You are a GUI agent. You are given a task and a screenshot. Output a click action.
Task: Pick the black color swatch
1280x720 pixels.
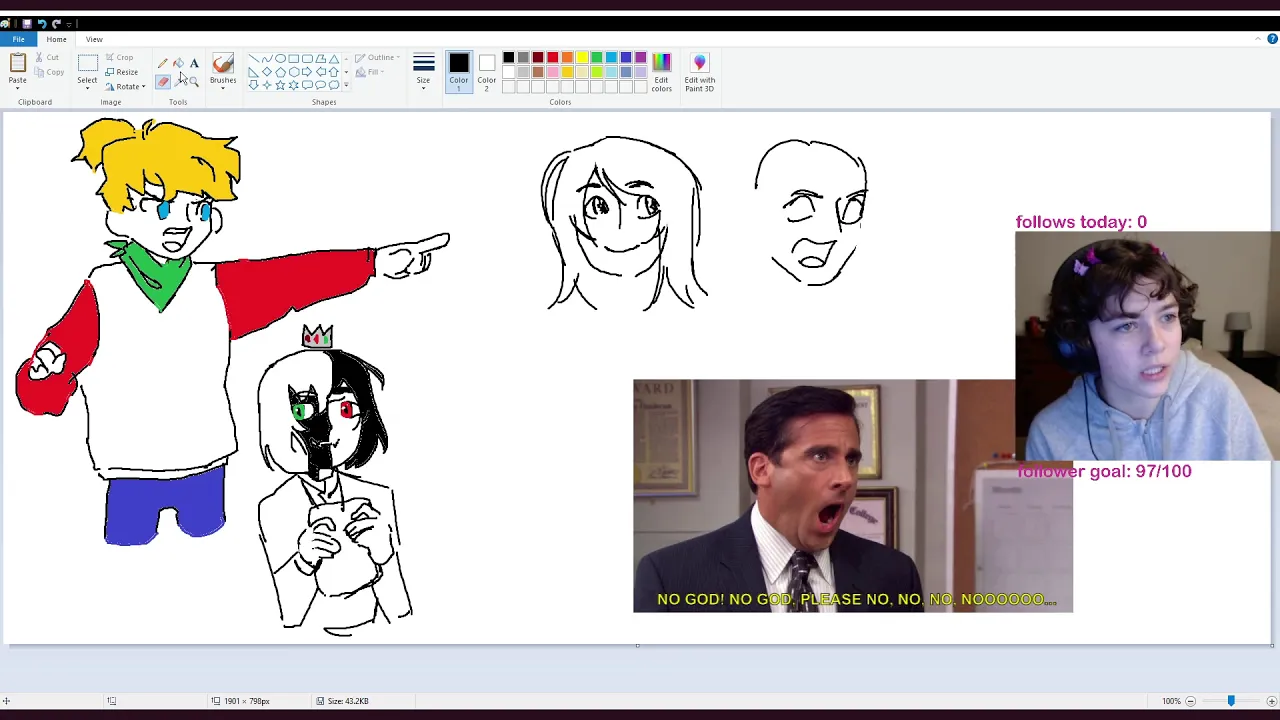(x=508, y=58)
